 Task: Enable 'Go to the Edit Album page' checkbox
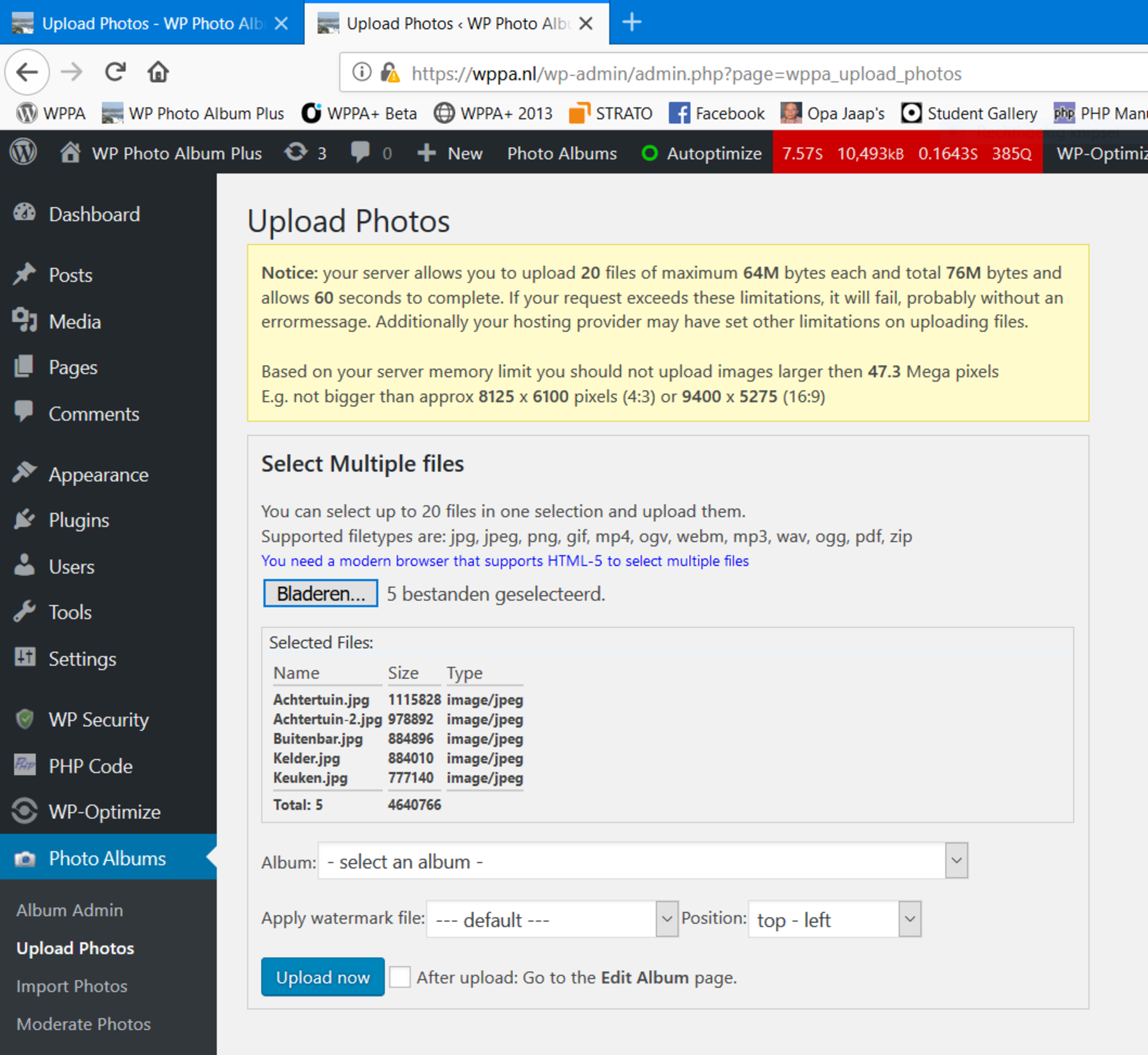pyautogui.click(x=400, y=977)
